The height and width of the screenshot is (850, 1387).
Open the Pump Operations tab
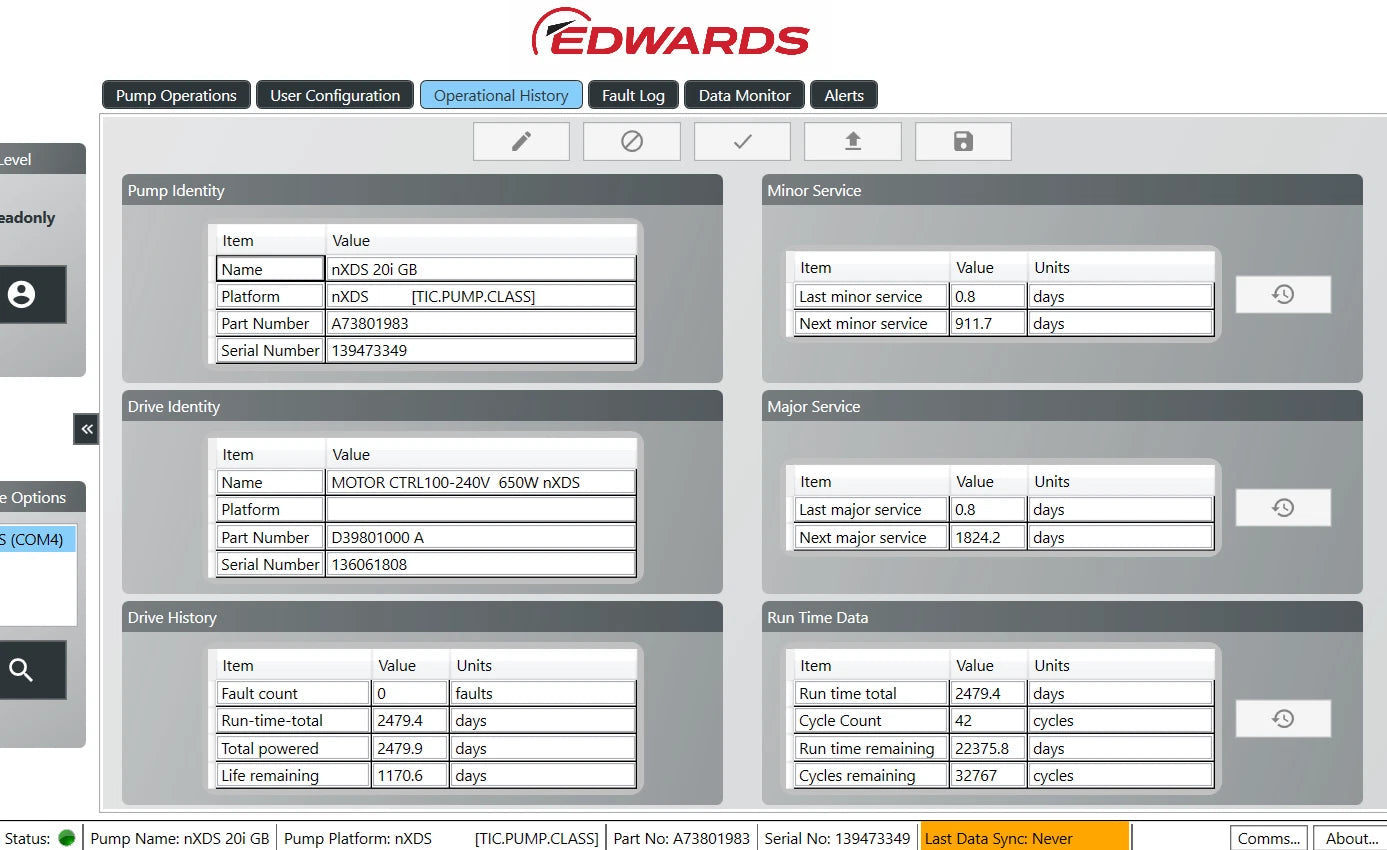(176, 95)
